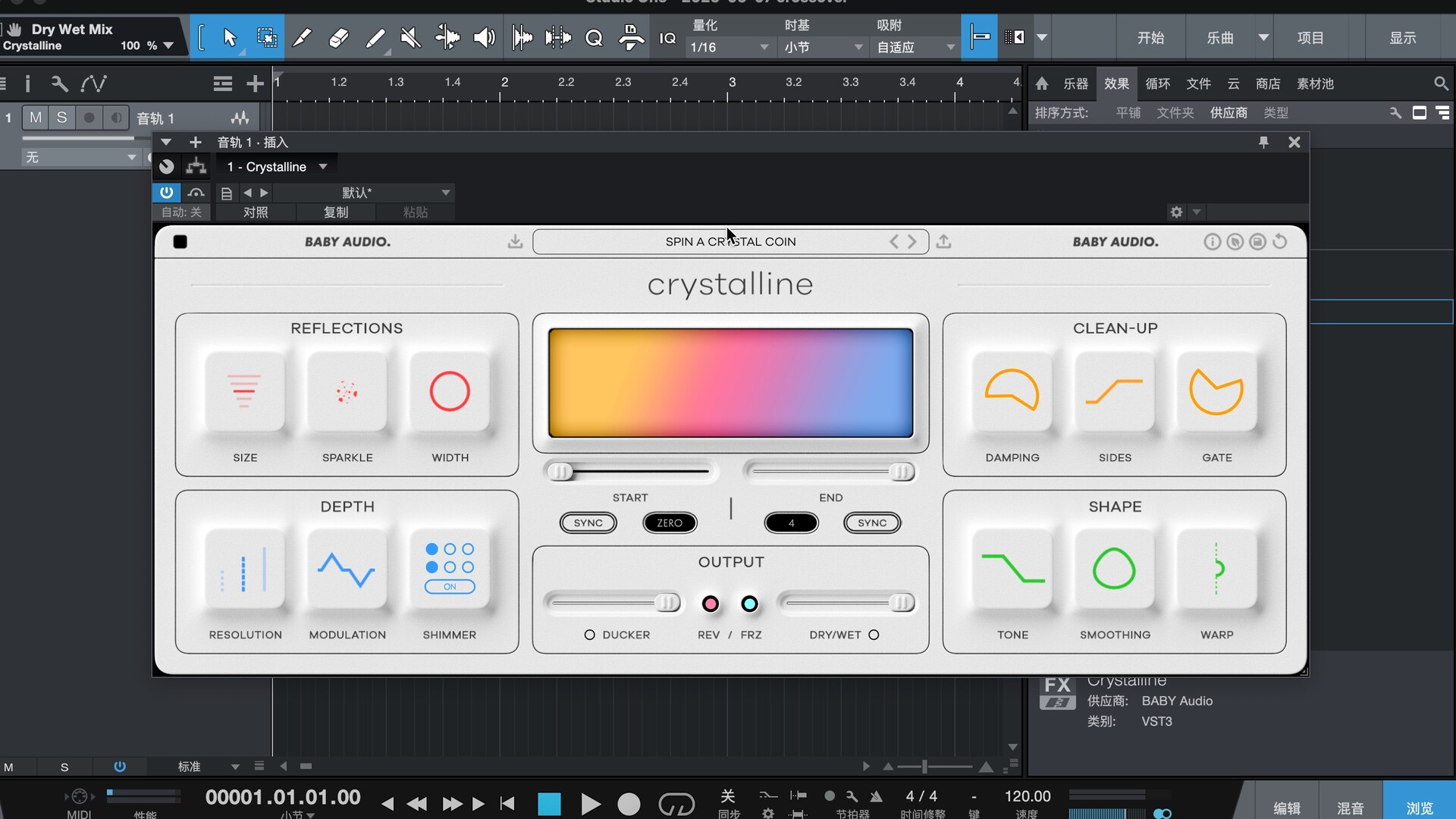Select the Range tool
The width and height of the screenshot is (1456, 819).
267,37
